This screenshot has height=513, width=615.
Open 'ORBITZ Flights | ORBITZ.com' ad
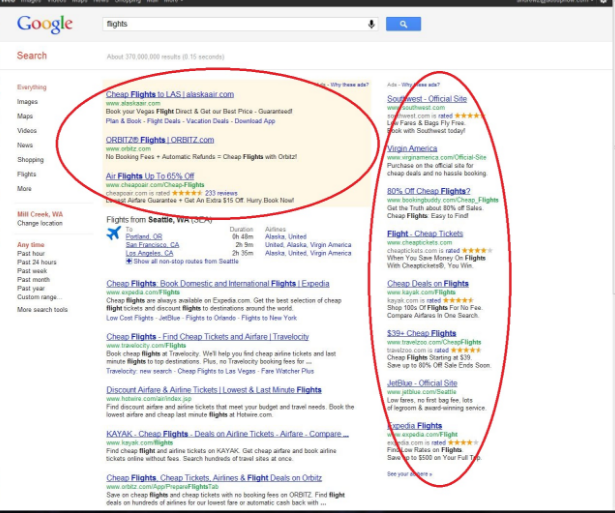click(160, 140)
